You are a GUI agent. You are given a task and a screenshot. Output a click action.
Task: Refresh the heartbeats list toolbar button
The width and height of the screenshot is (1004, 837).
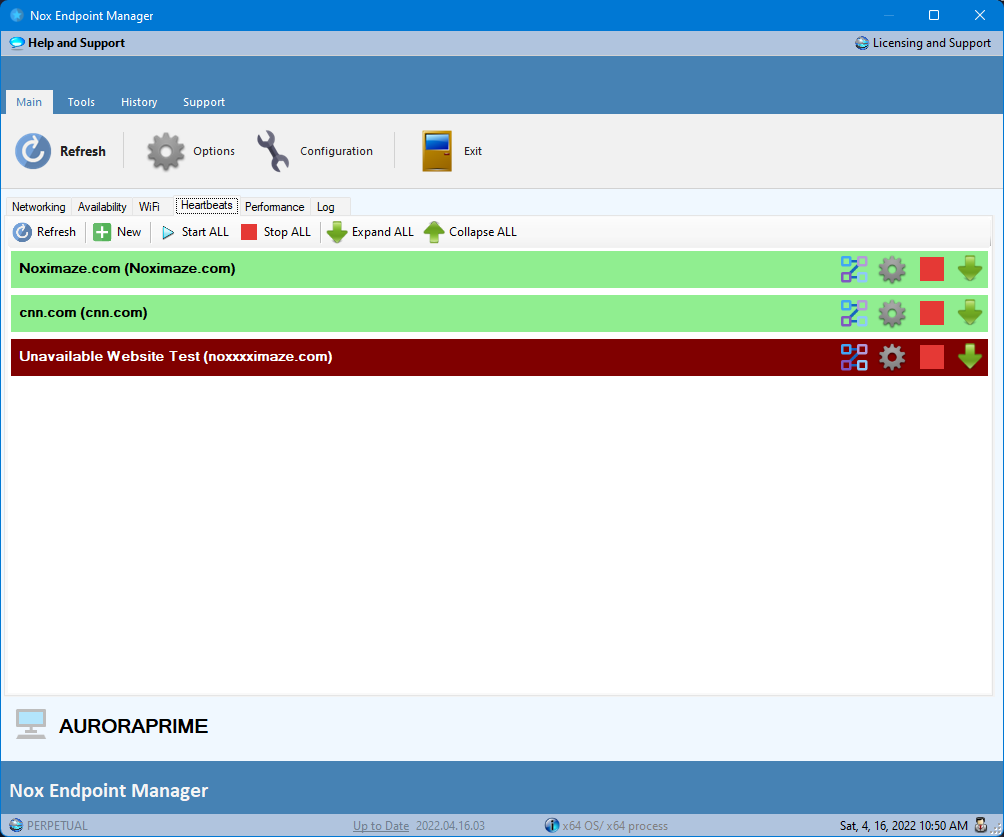tap(44, 232)
